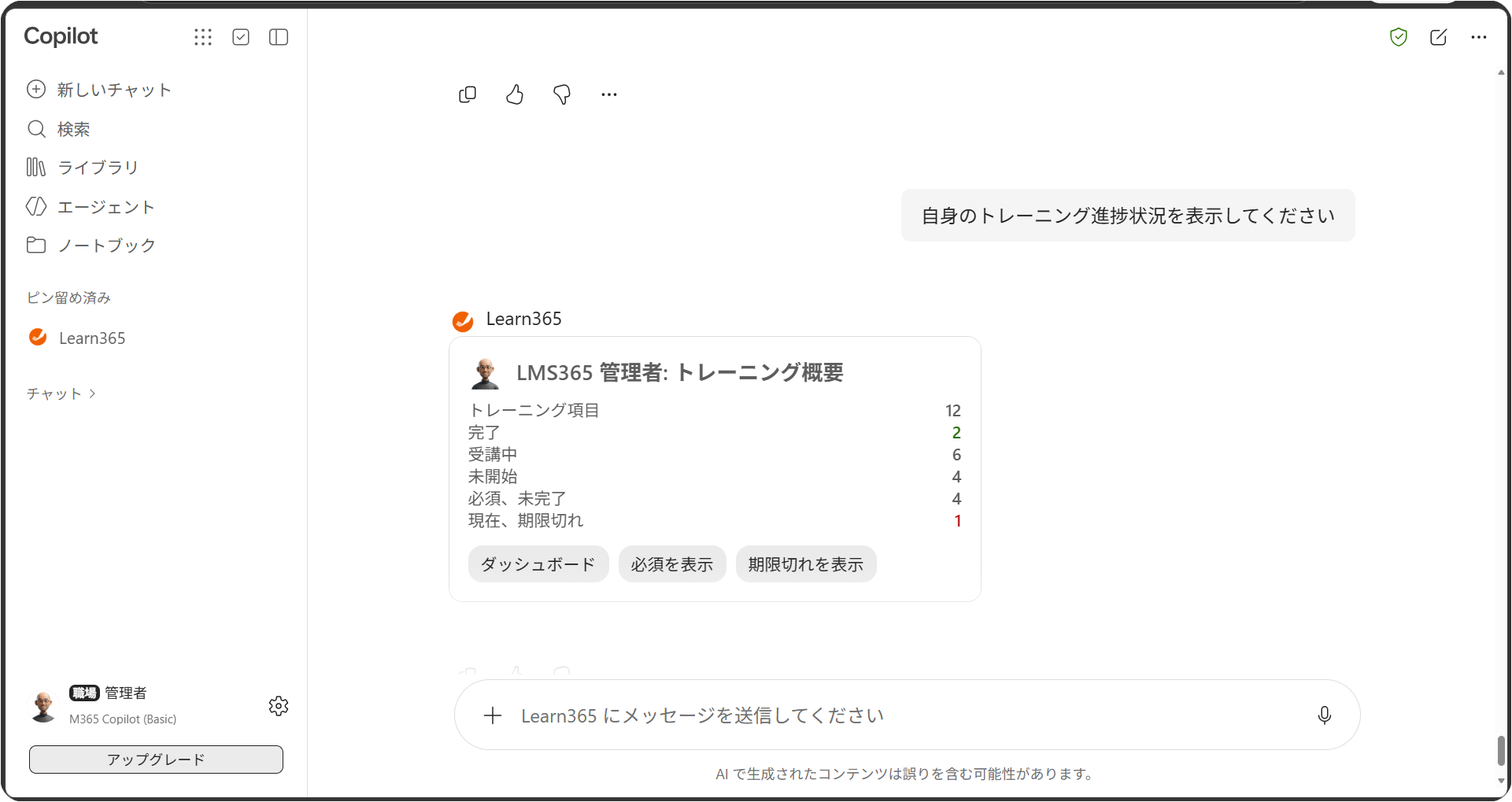Image resolution: width=1512 pixels, height=802 pixels.
Task: Click the thumbs down icon
Action: click(562, 94)
